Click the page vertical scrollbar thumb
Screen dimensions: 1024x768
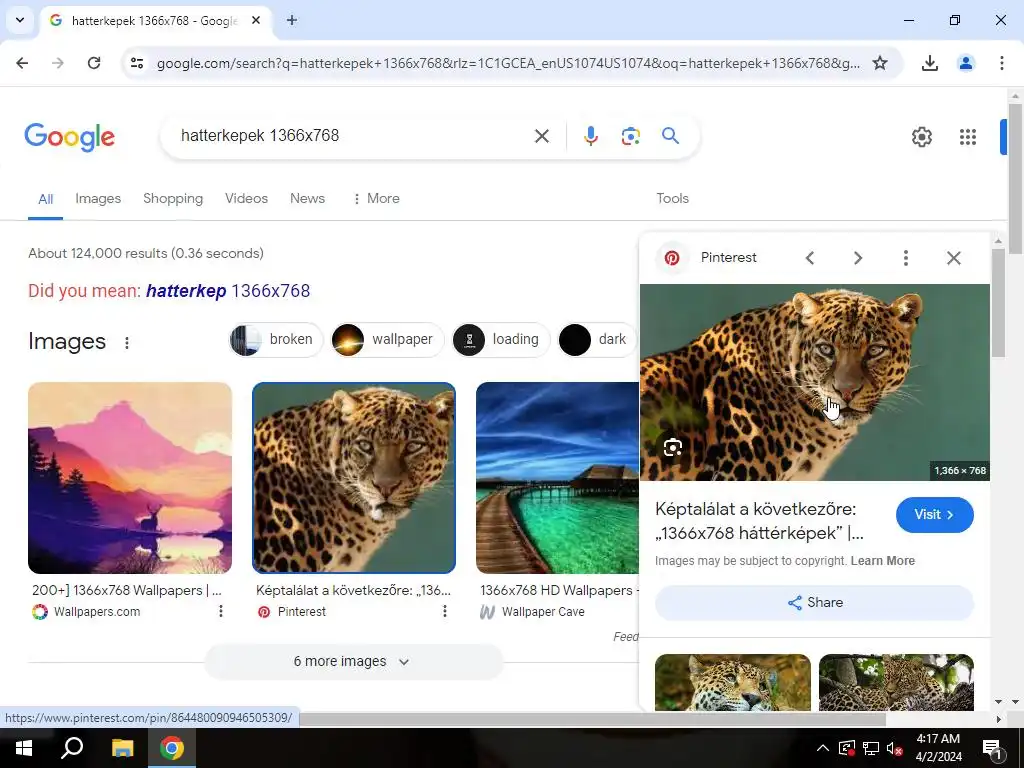1015,178
